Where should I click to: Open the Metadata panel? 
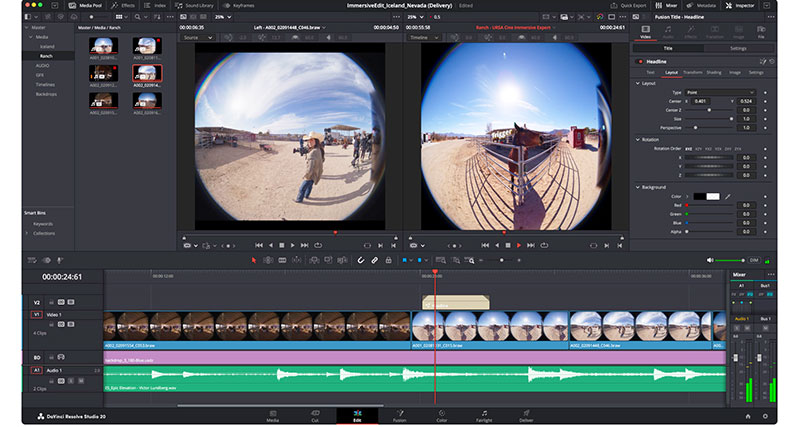[702, 5]
